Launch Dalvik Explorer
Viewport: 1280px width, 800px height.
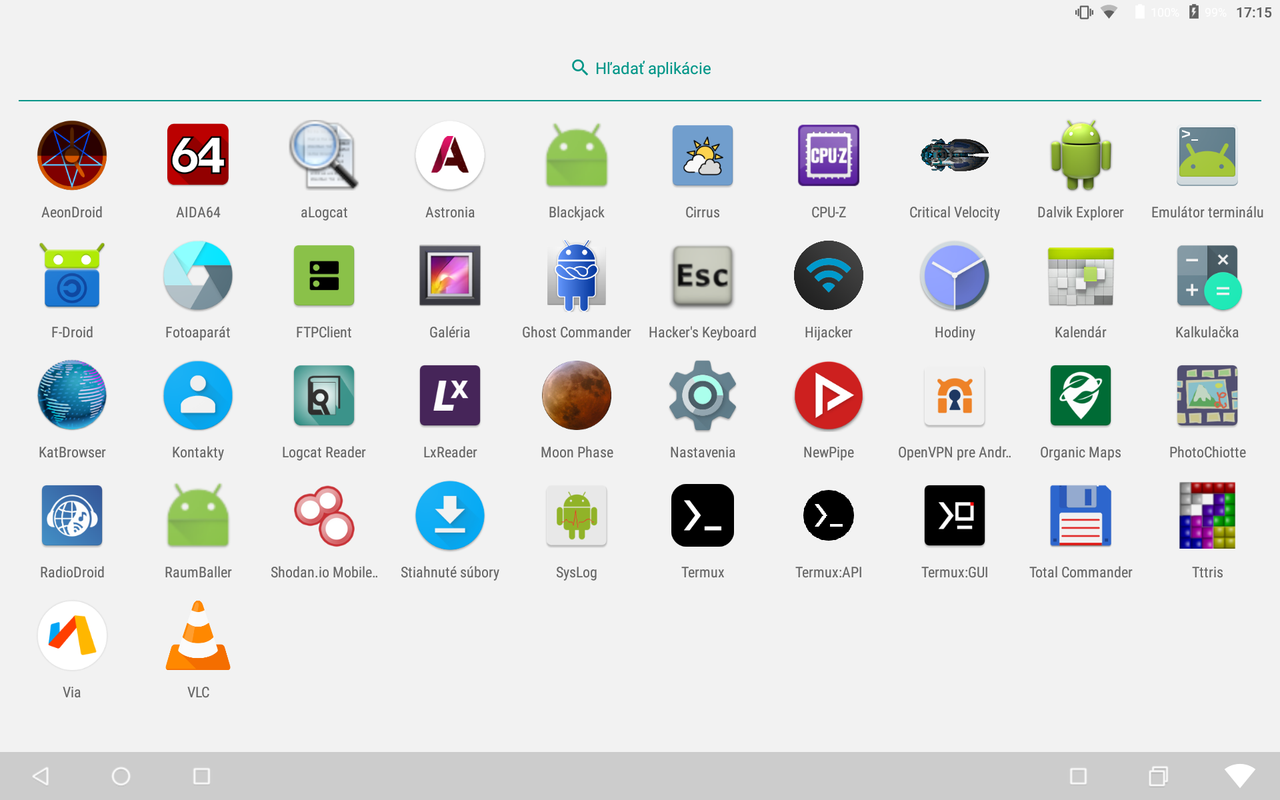click(1081, 156)
